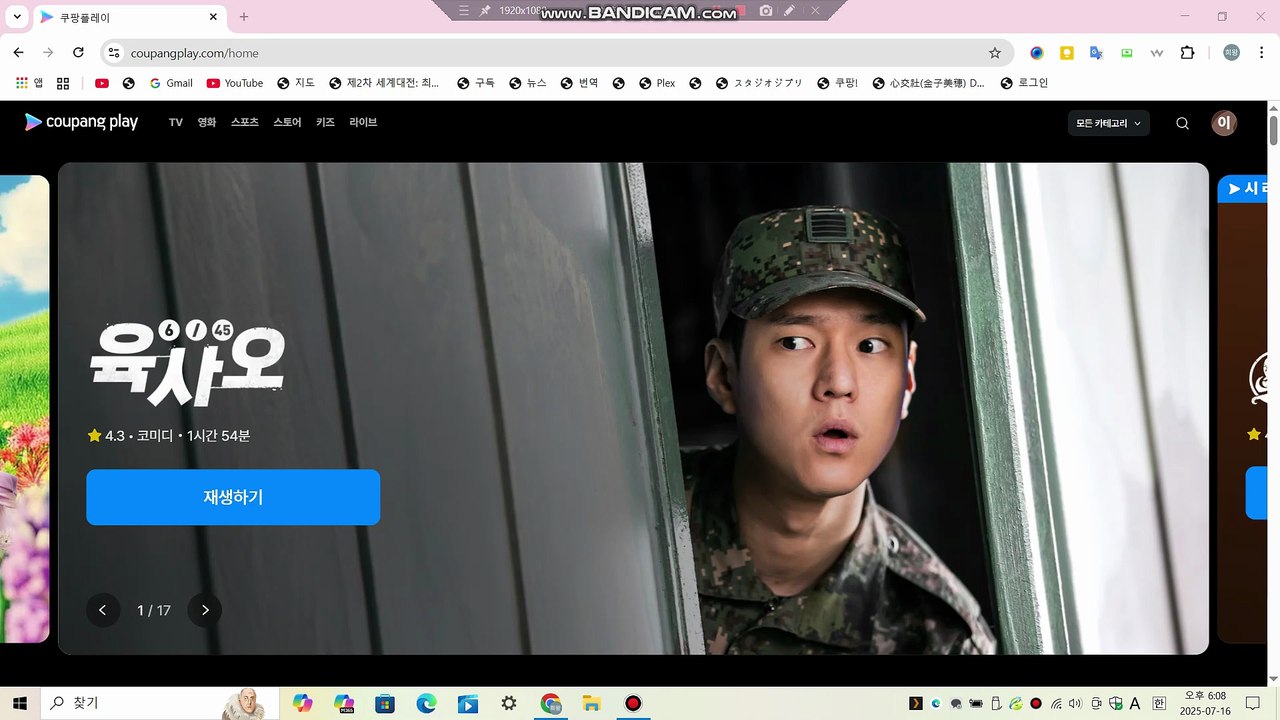Open the tab groups grid icon in bookmarks bar
The width and height of the screenshot is (1280, 720).
click(x=63, y=83)
